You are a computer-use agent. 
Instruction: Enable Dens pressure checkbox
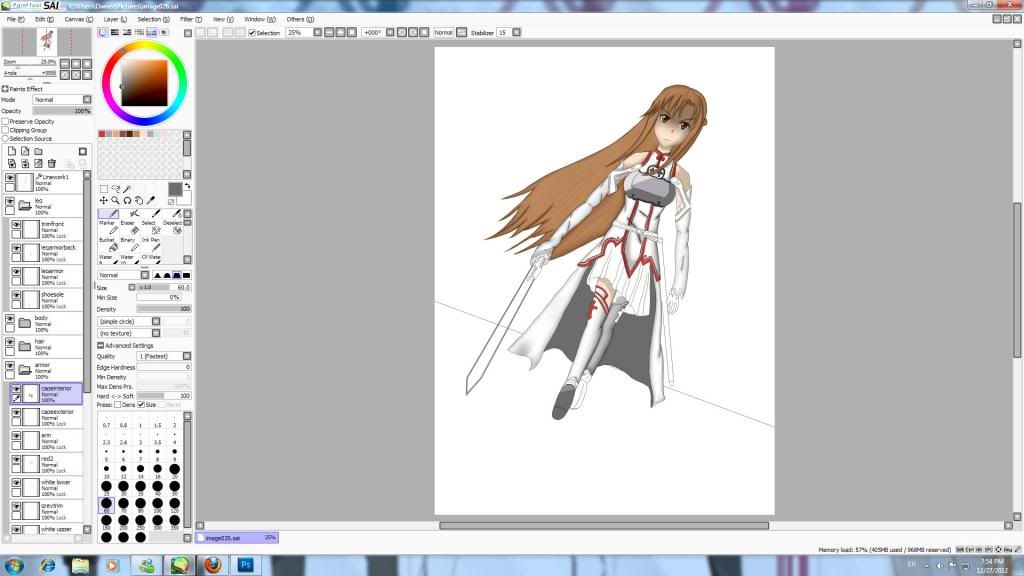click(x=118, y=405)
